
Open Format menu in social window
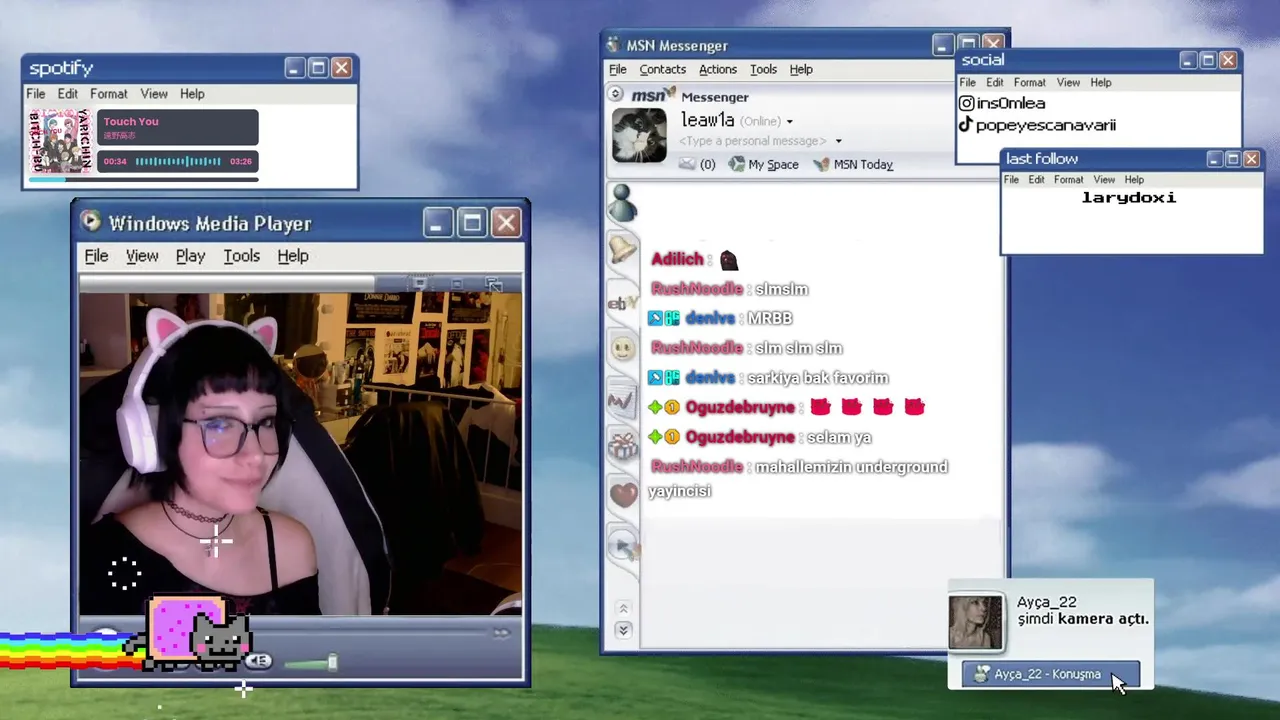(x=1029, y=82)
